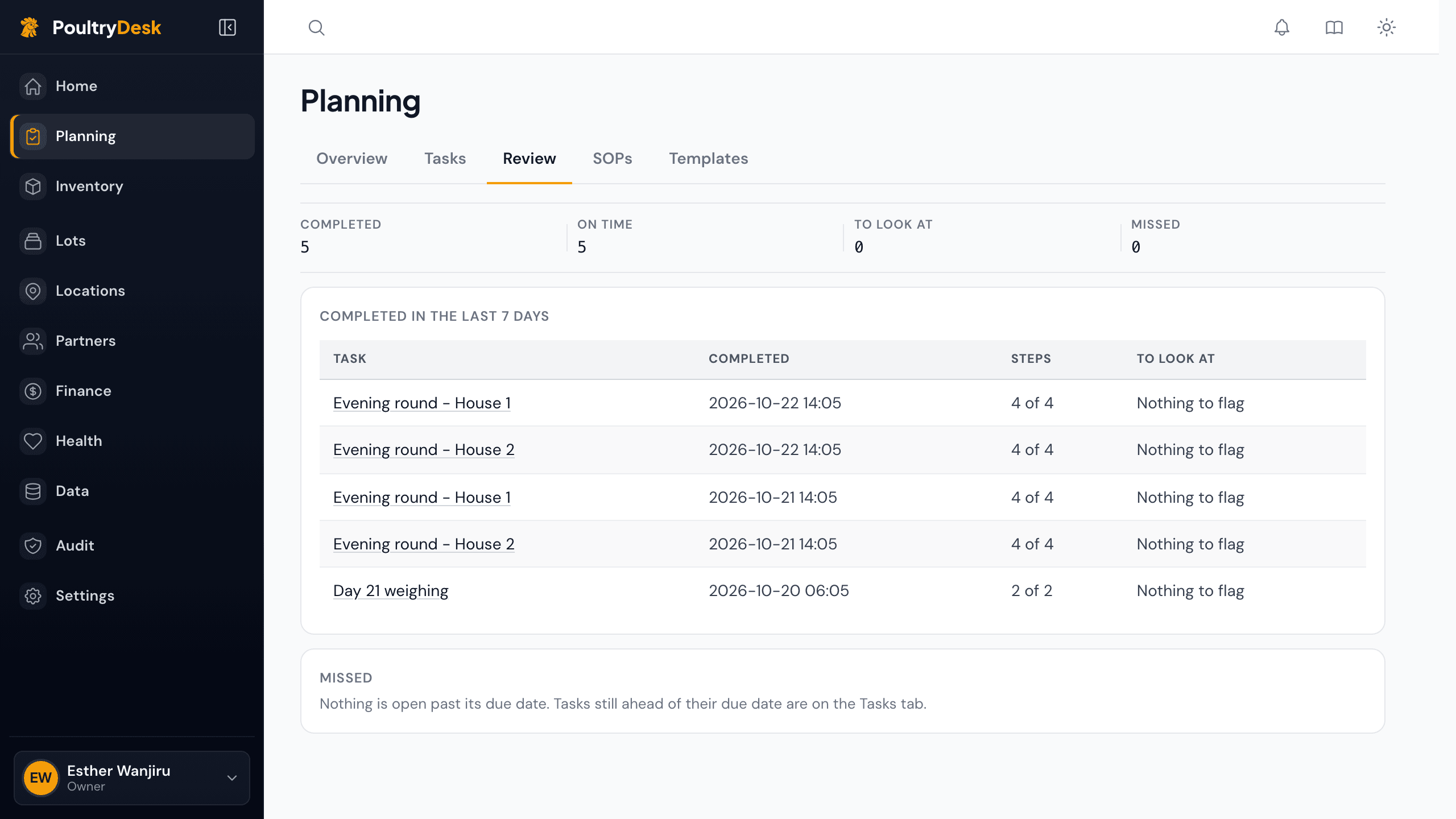Screen dimensions: 1456x819
Task: Collapse the sidebar panel icon
Action: point(227,27)
